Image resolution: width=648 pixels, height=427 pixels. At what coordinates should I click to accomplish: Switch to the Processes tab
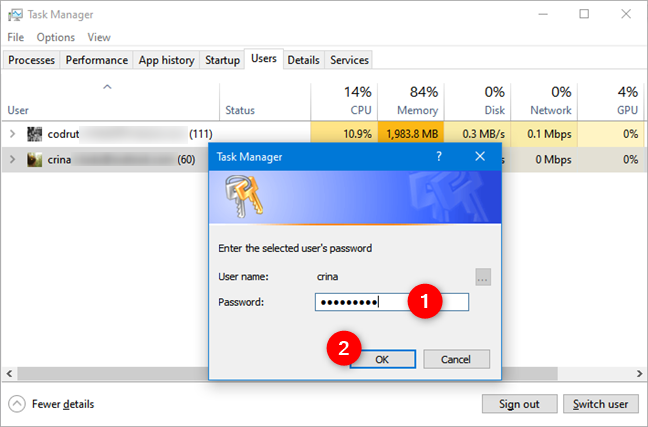pos(31,60)
